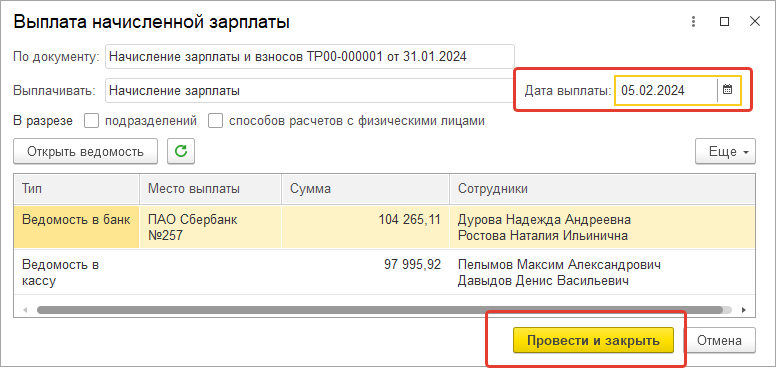Open the calendar picker for Дата выплаты

(x=728, y=90)
